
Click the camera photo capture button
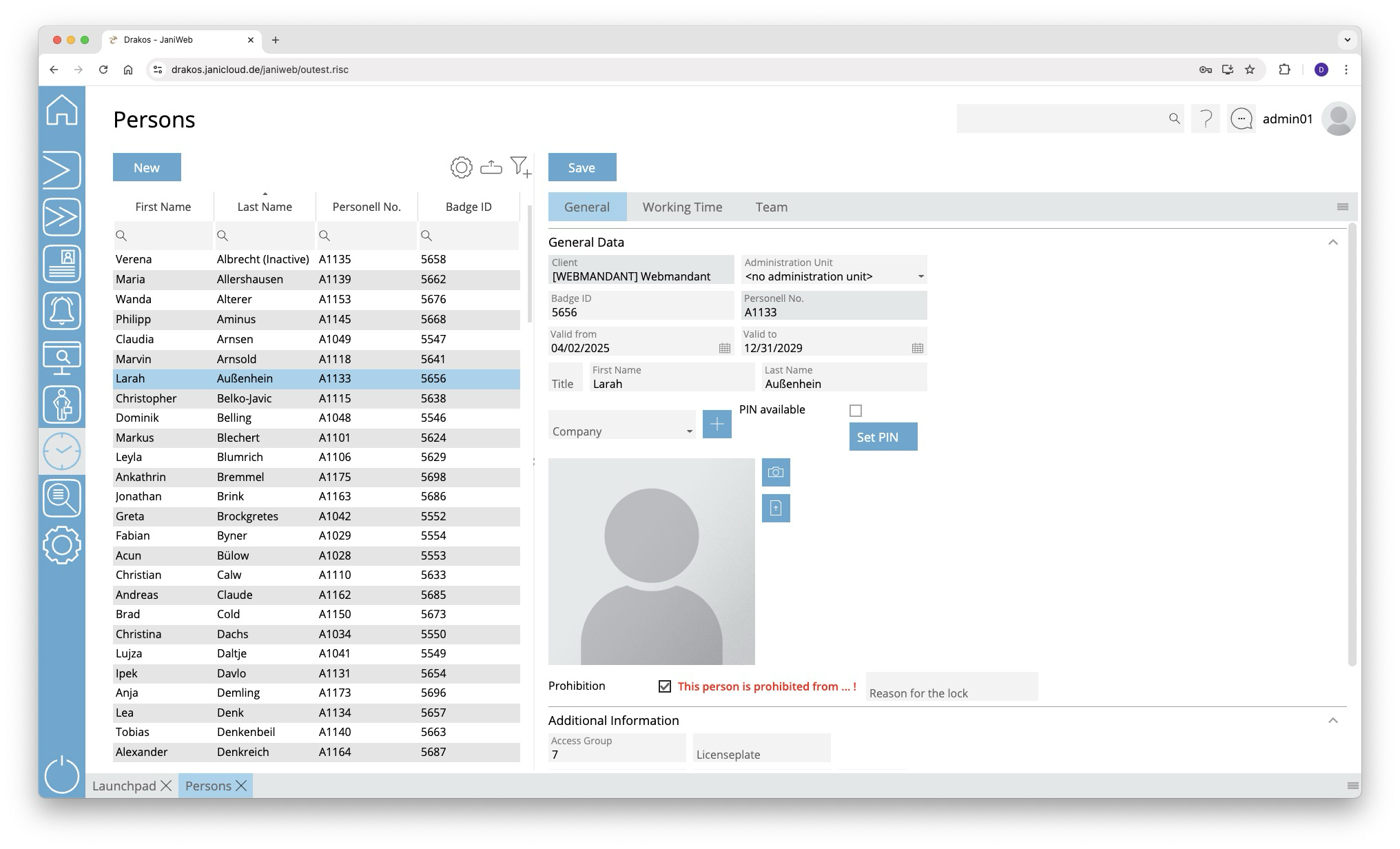pyautogui.click(x=776, y=473)
